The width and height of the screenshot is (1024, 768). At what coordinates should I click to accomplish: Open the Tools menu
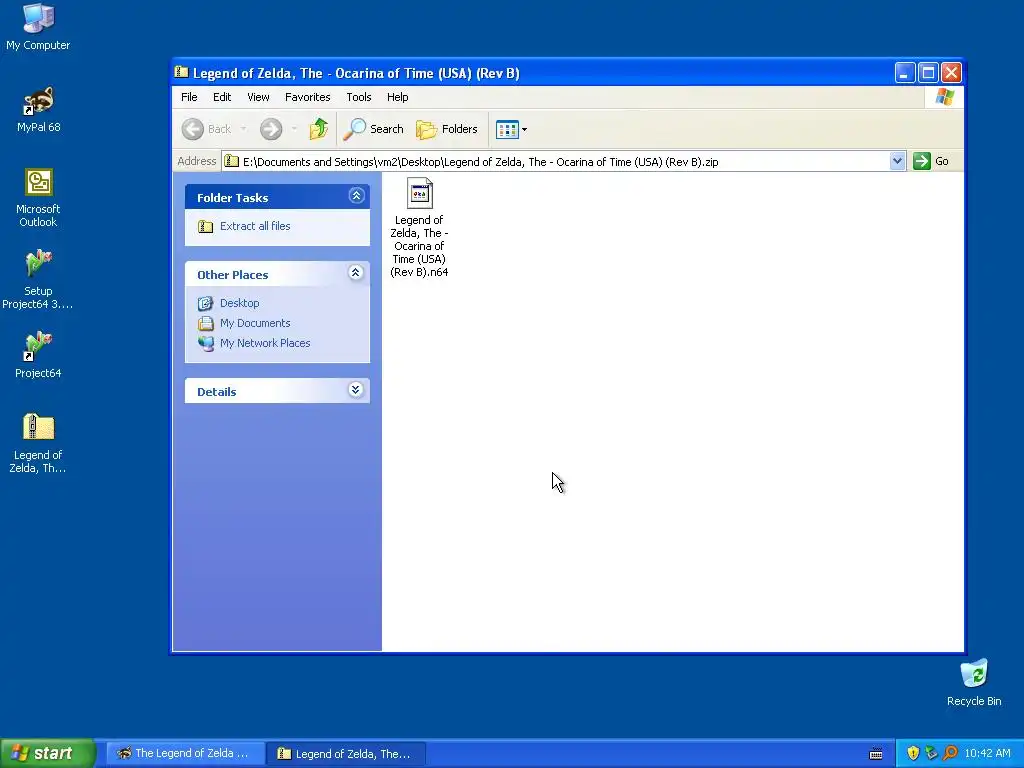click(359, 97)
